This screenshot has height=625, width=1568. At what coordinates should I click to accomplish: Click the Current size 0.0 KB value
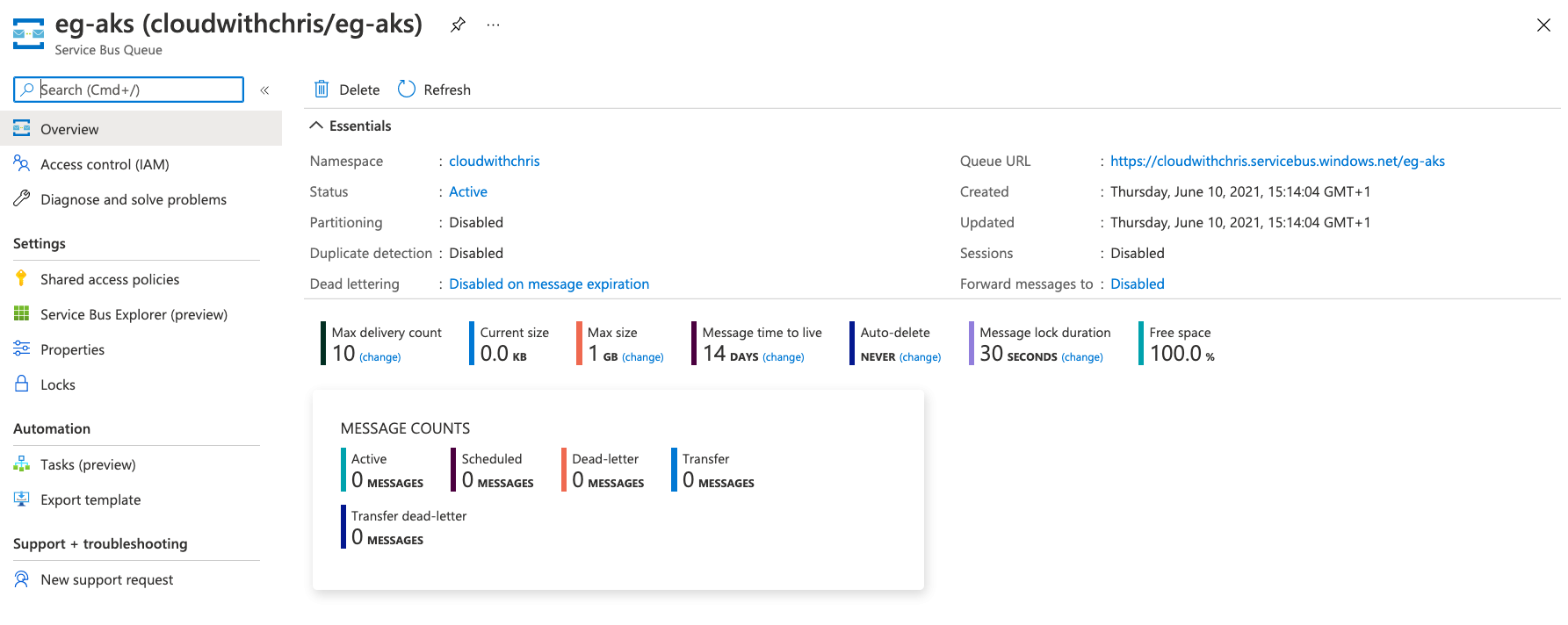coord(503,354)
